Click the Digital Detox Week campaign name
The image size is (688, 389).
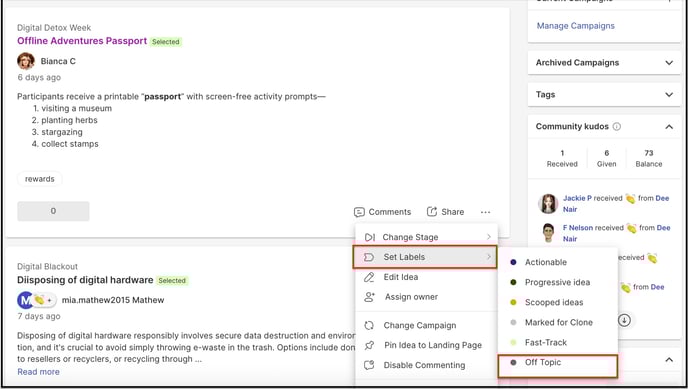[54, 28]
